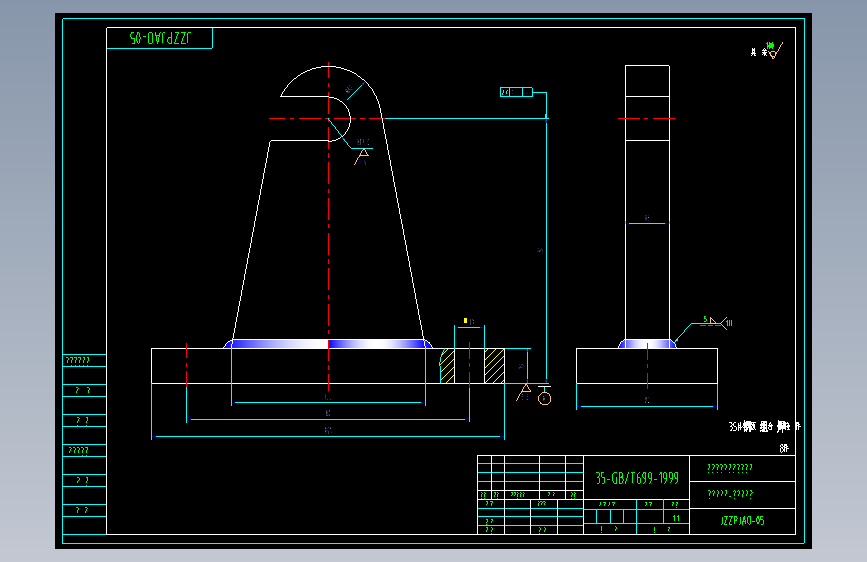The width and height of the screenshot is (867, 562).
Task: Select the ?????-????? cell in title block
Action: [730, 494]
